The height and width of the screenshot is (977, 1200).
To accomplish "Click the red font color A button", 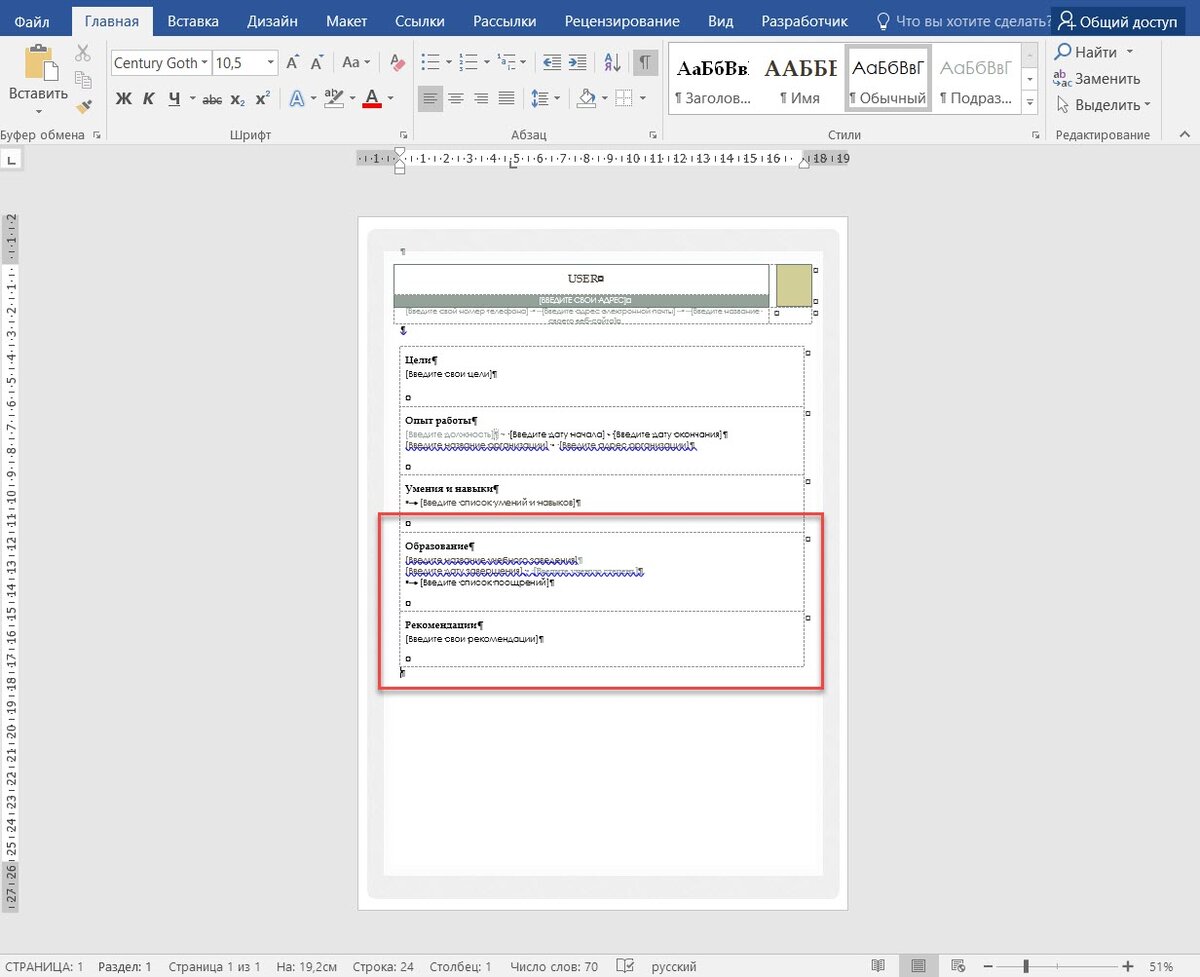I will [x=372, y=98].
